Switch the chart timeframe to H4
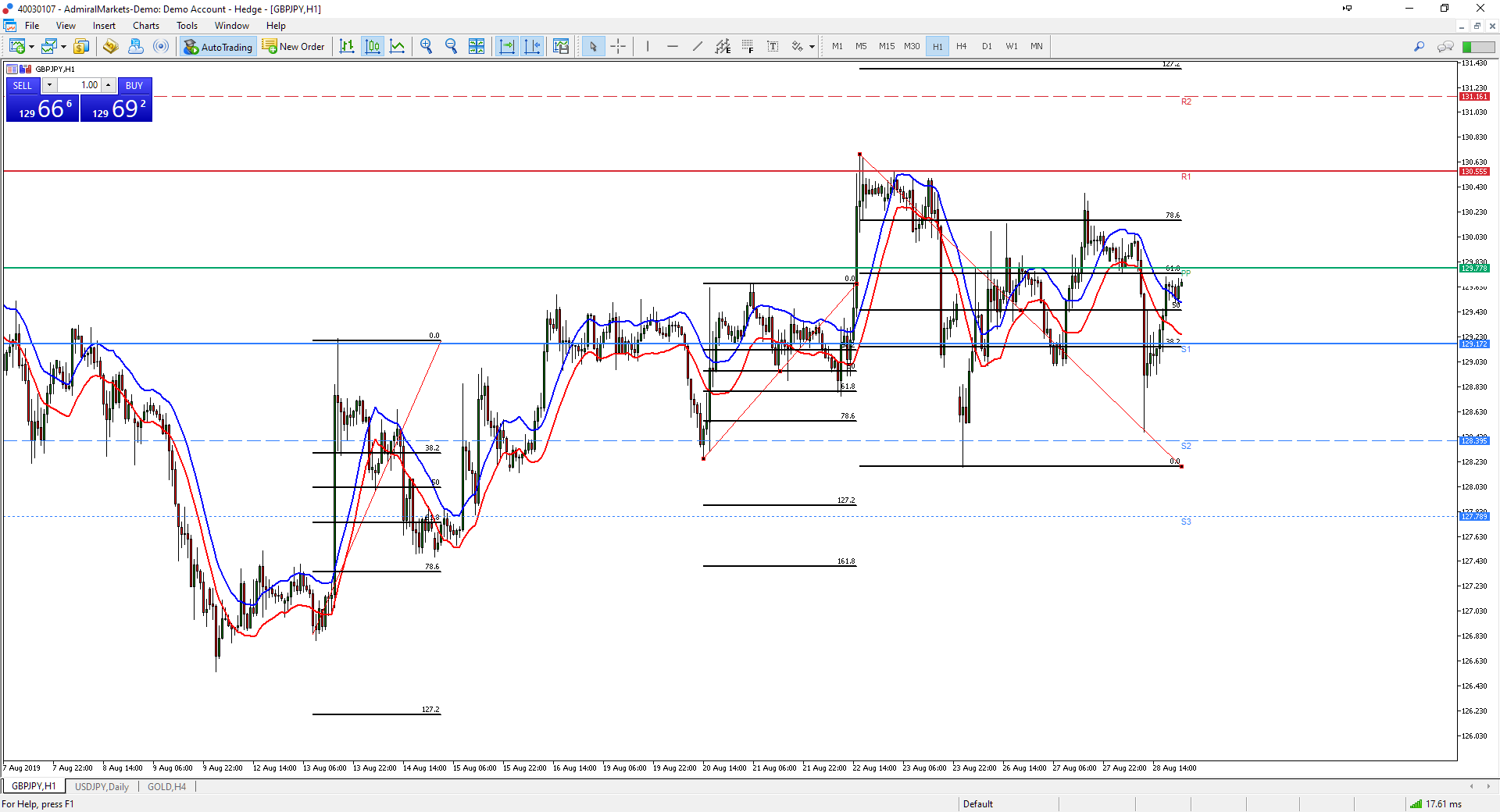Viewport: 1500px width, 812px height. (x=962, y=46)
